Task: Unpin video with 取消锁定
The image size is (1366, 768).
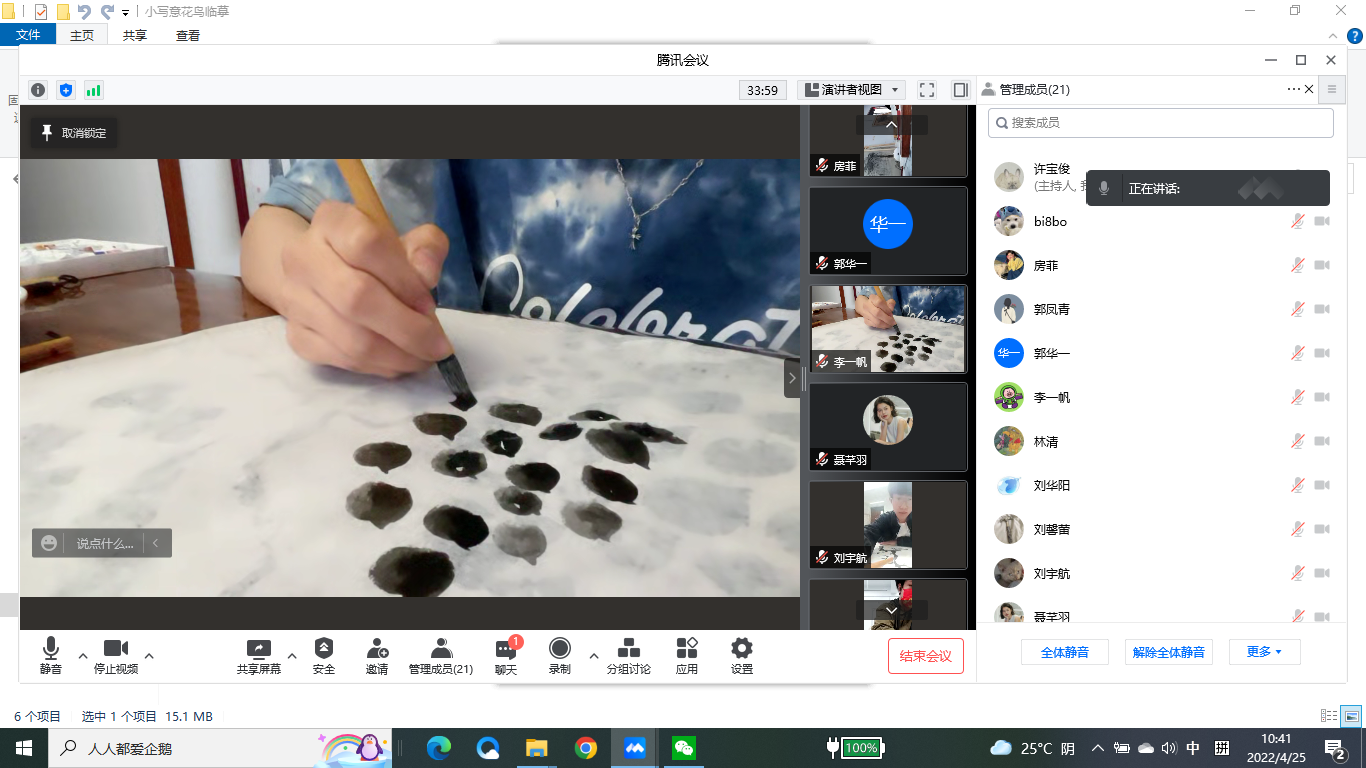Action: (x=74, y=133)
